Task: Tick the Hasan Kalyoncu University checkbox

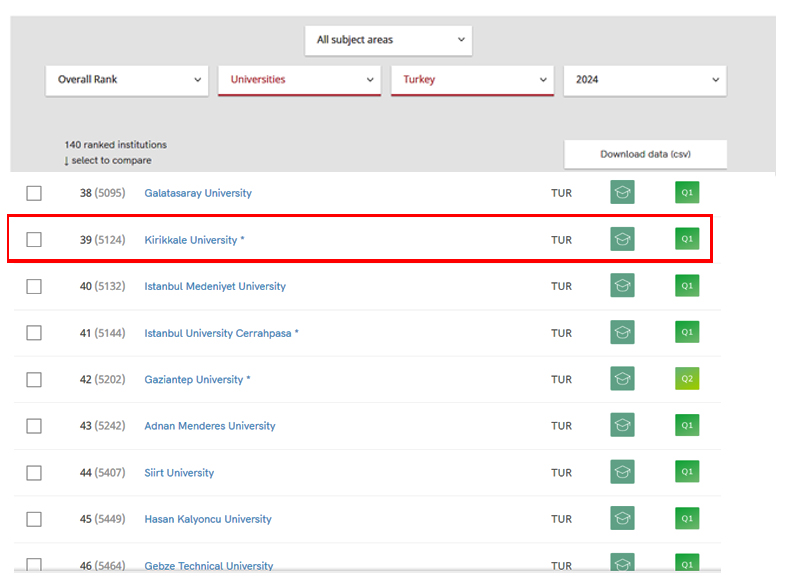Action: click(34, 519)
